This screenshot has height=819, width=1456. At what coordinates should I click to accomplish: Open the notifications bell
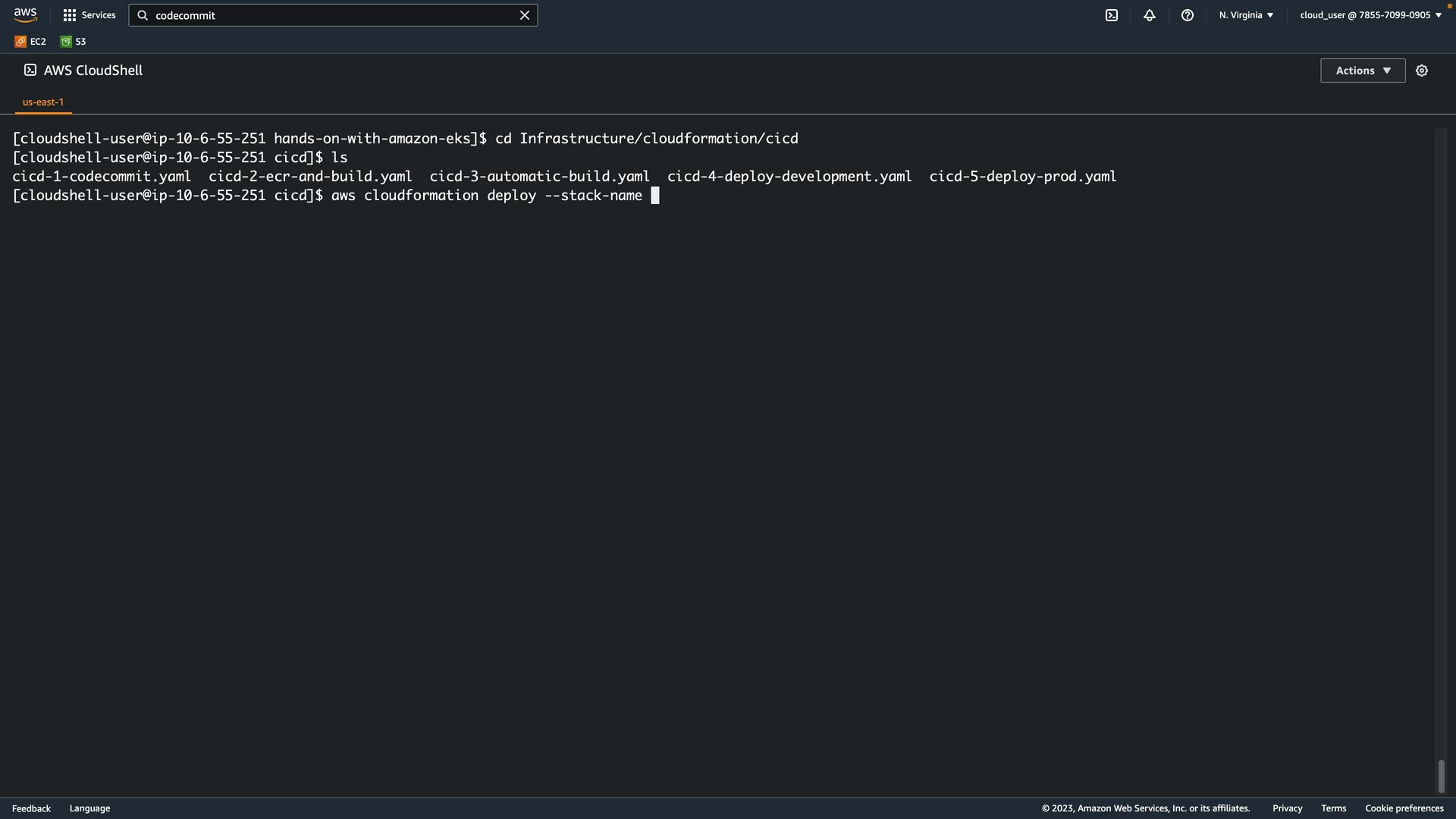(x=1149, y=15)
